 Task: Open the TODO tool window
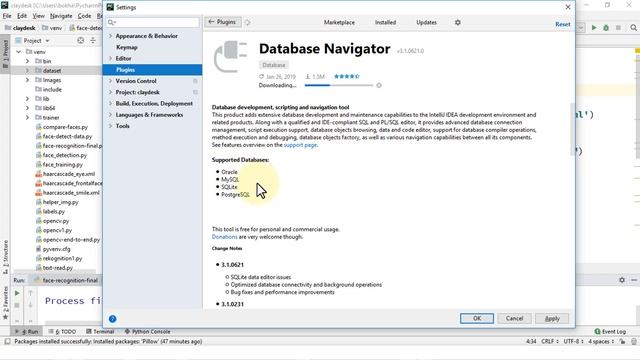tap(62, 331)
